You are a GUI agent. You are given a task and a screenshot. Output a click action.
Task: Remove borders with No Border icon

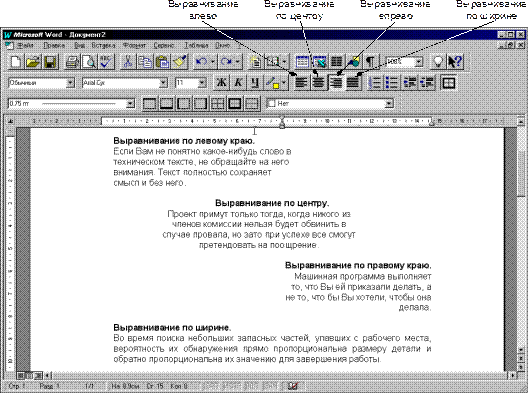pos(252,104)
